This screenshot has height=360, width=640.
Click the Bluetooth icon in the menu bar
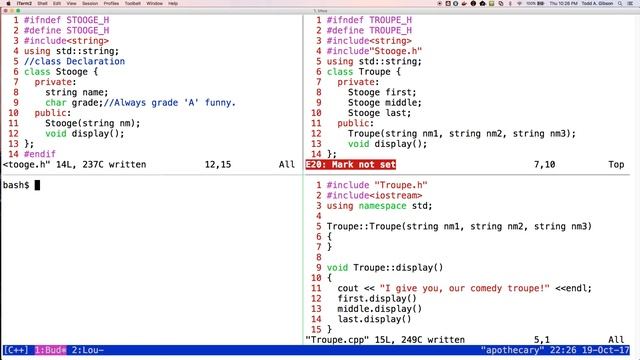(x=510, y=3)
